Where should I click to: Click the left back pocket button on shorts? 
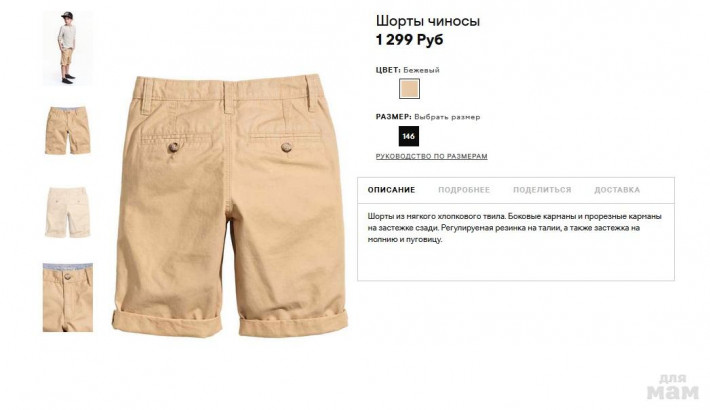[173, 147]
